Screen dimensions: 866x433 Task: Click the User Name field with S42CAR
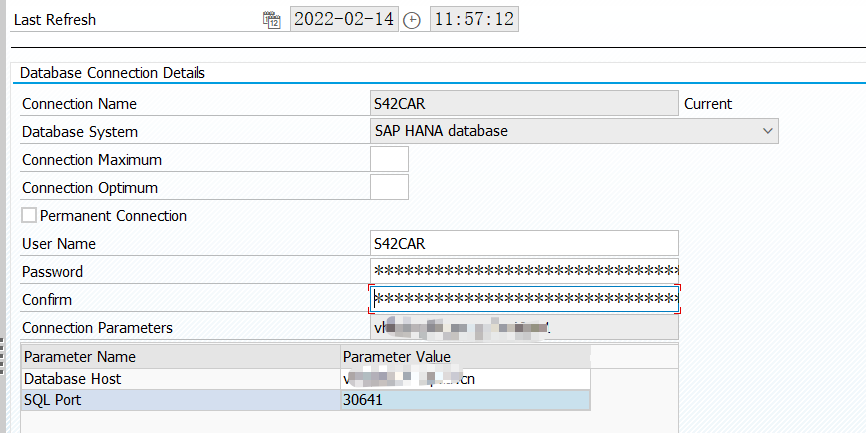(524, 243)
